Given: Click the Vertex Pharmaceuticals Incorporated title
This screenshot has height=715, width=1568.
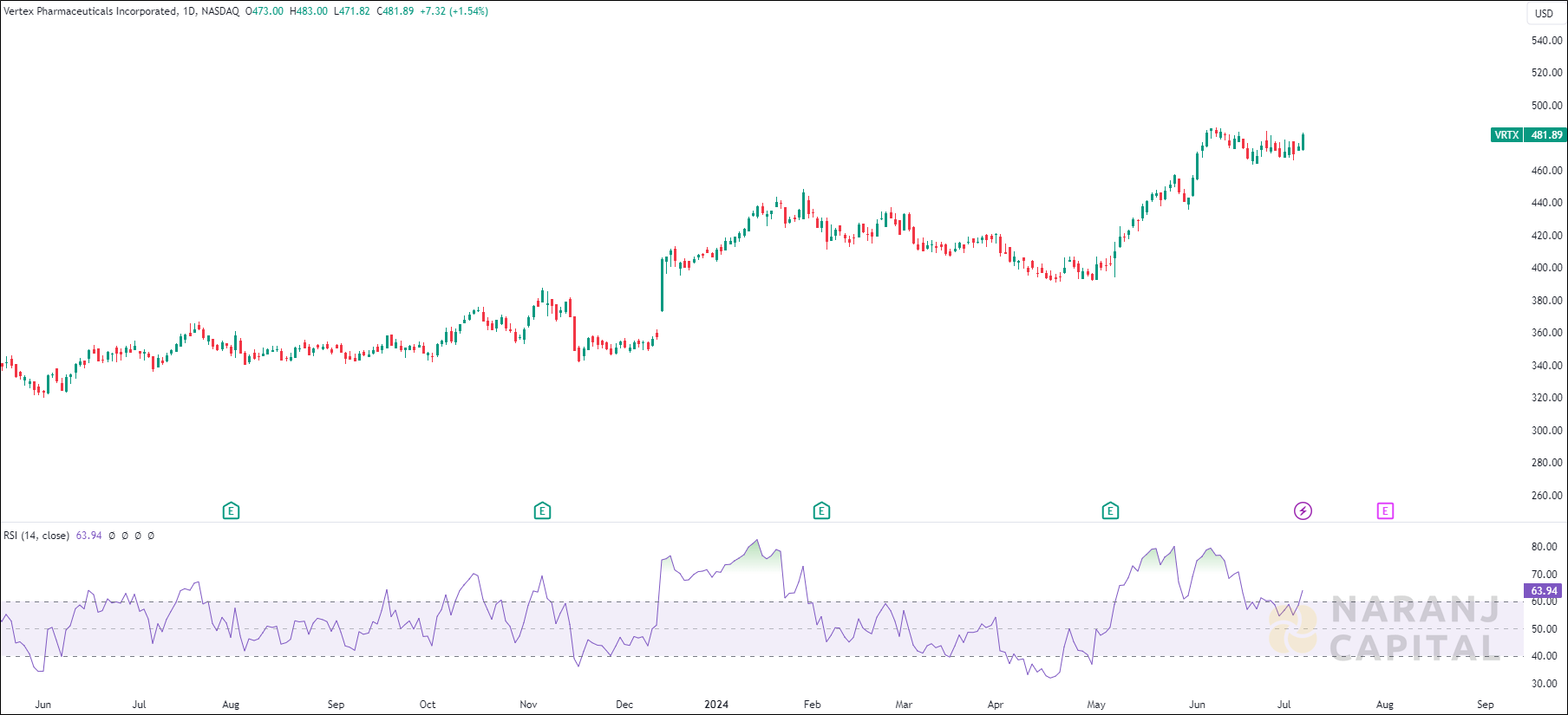Looking at the screenshot, I should coord(90,11).
